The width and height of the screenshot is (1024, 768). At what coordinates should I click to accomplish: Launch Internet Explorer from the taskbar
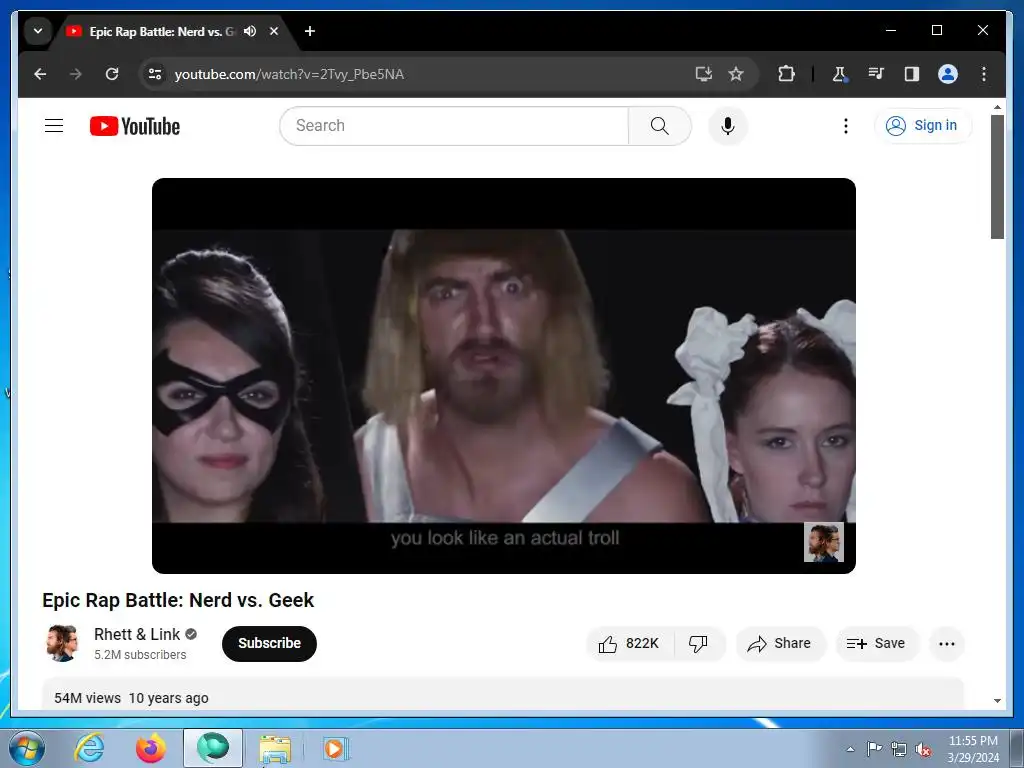click(x=89, y=748)
